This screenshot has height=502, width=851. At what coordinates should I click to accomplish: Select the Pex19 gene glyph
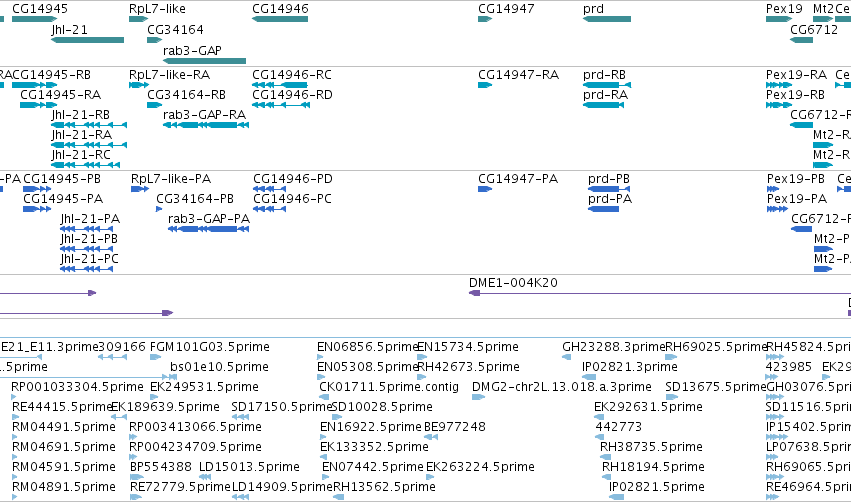tap(779, 19)
